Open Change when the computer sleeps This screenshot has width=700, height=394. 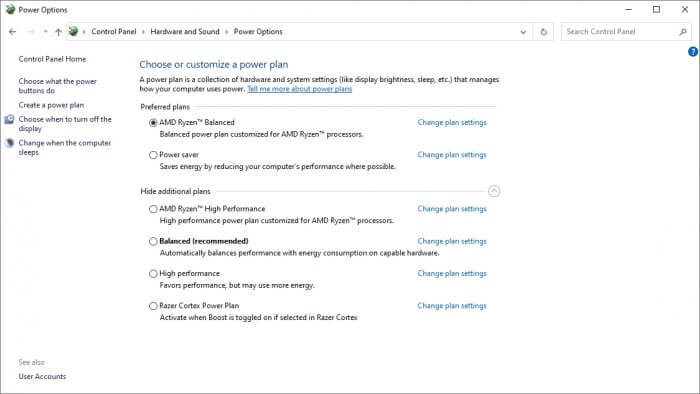65,147
